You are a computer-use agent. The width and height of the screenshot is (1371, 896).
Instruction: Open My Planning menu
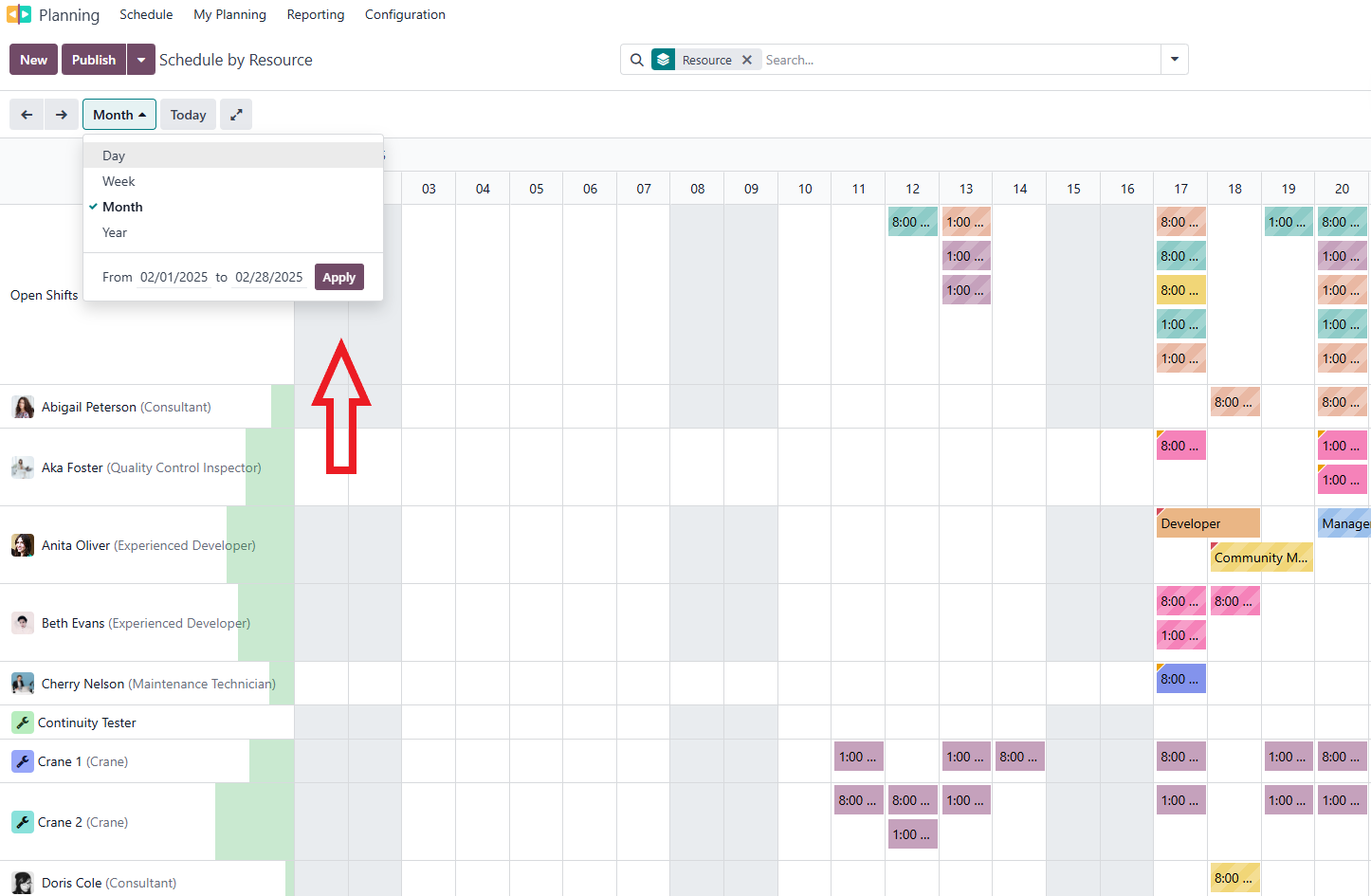point(229,14)
